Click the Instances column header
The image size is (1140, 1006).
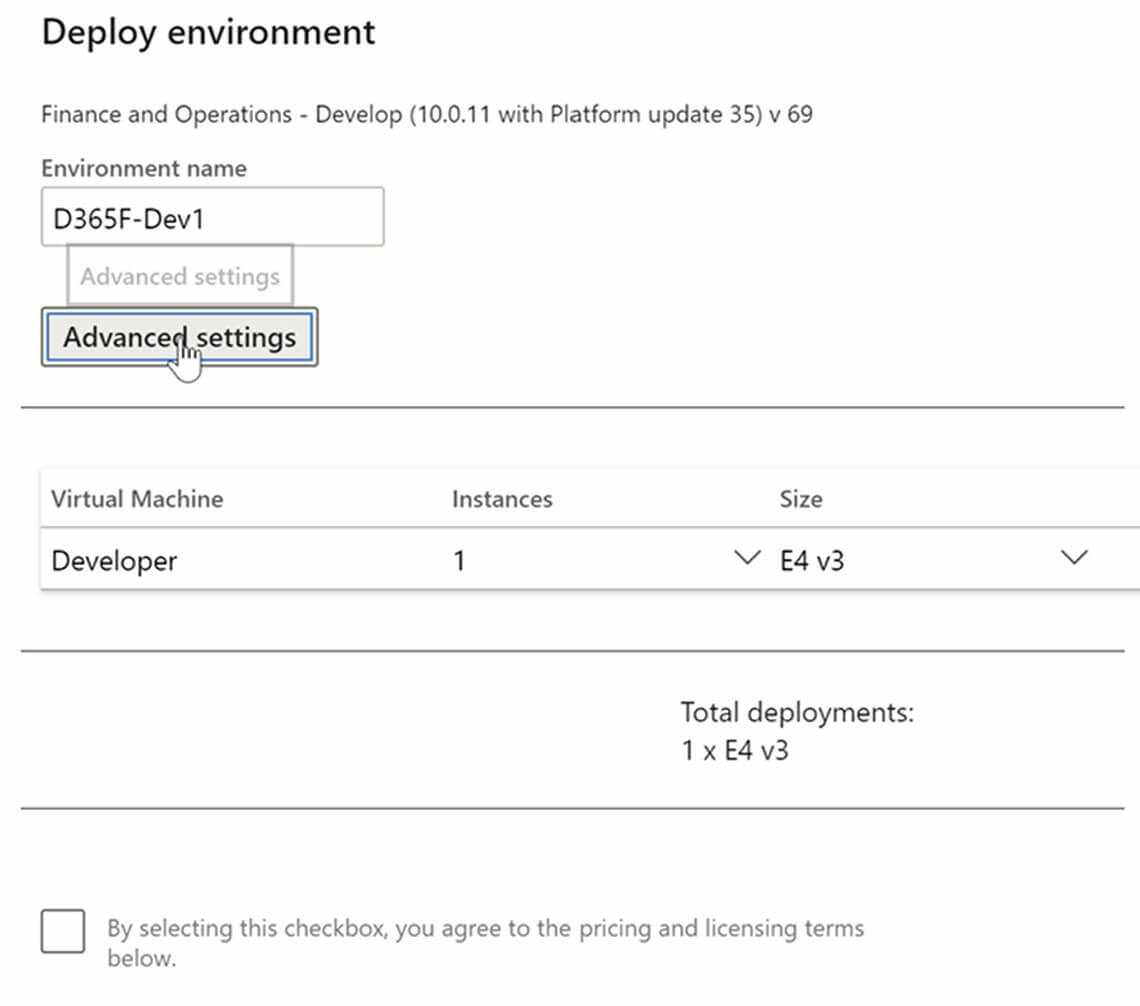pyautogui.click(x=502, y=499)
